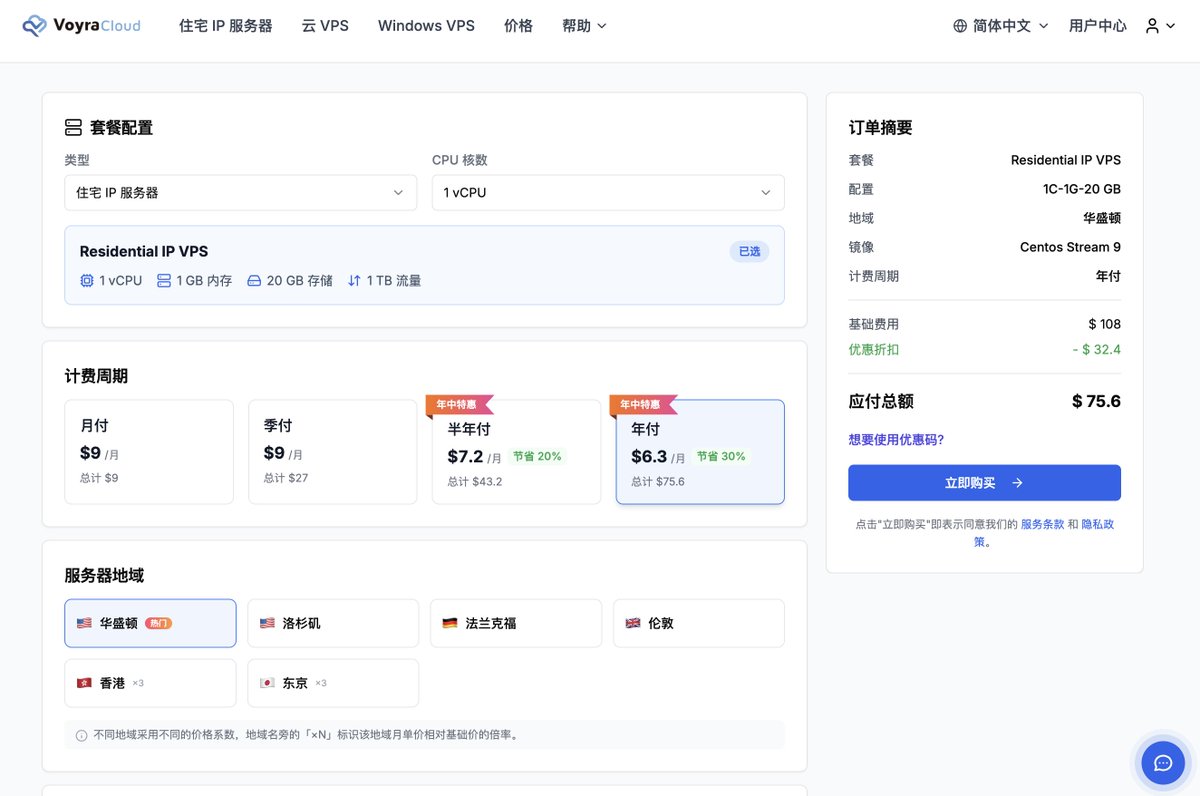Click the memory icon beside 1 GB 内存
This screenshot has height=796, width=1200.
[x=164, y=281]
